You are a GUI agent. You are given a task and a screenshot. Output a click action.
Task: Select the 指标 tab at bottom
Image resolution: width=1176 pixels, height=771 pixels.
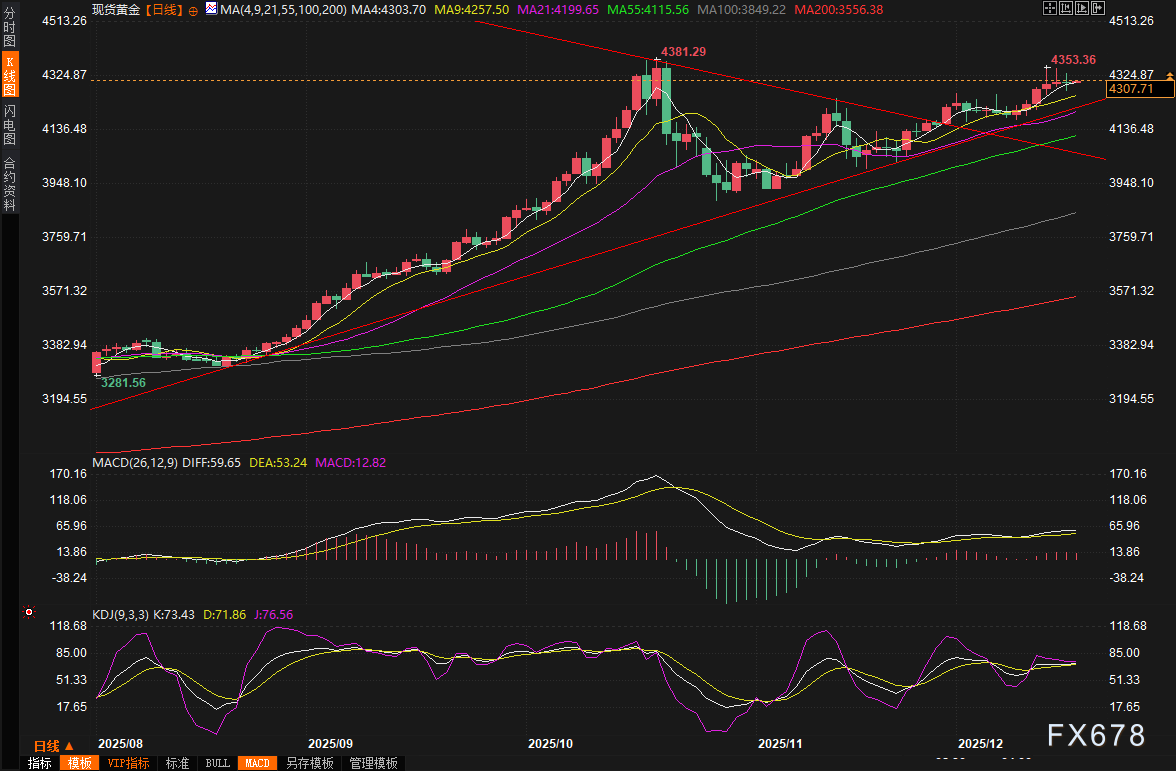point(40,763)
